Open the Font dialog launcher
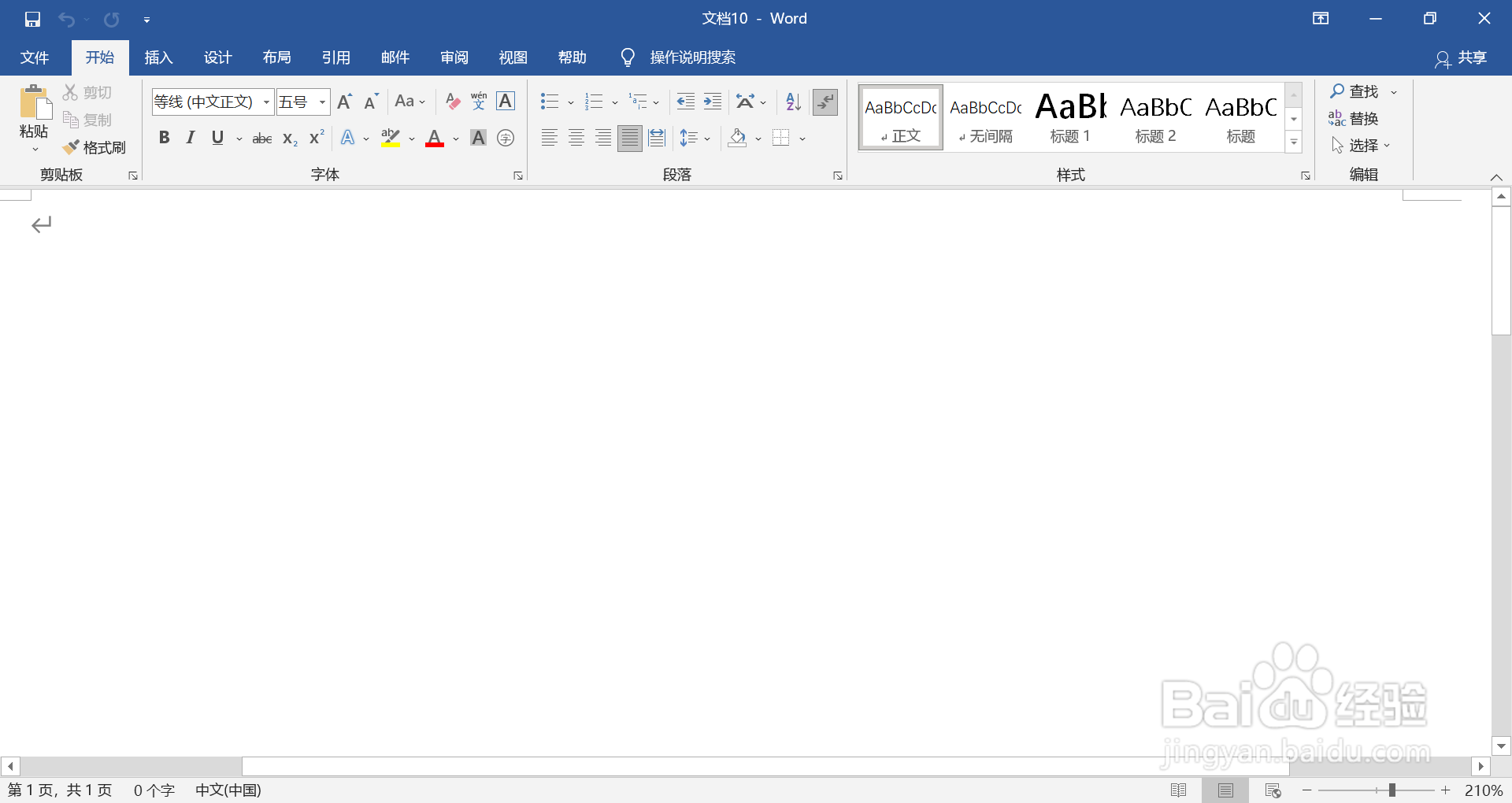 pos(518,176)
